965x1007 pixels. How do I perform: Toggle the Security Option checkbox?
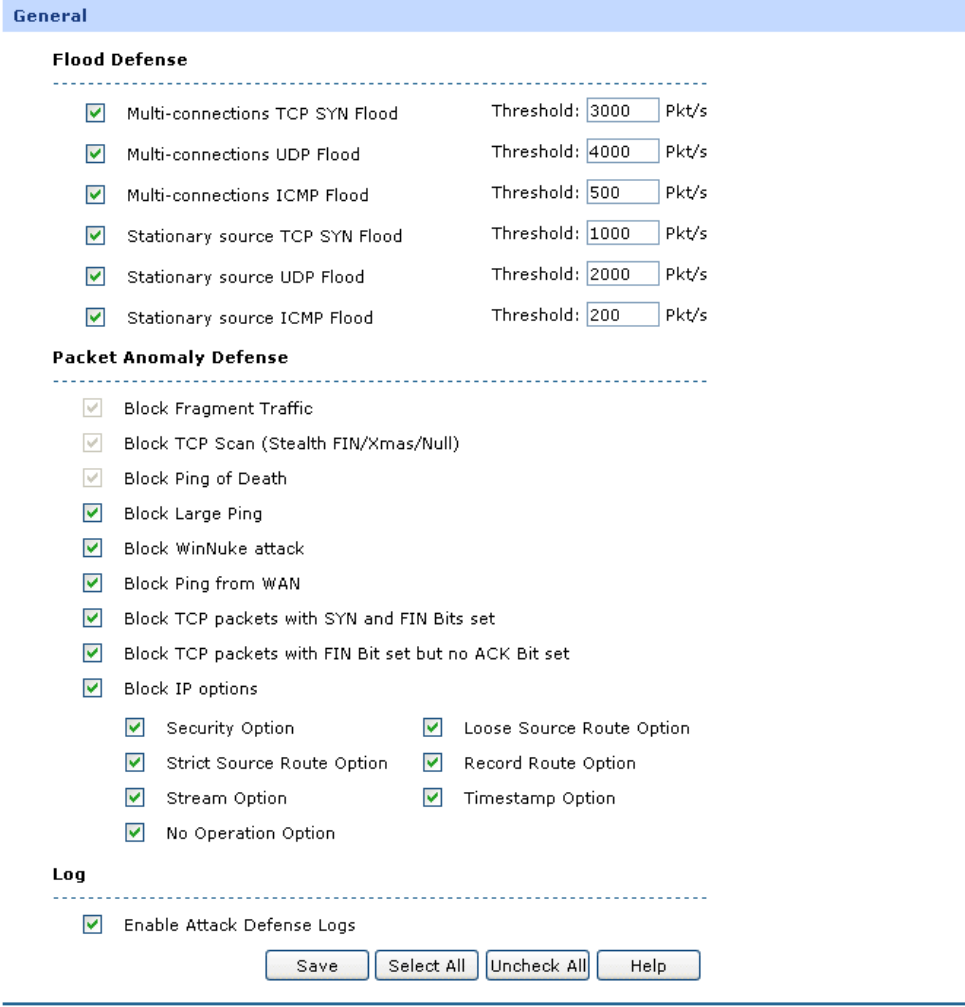pyautogui.click(x=135, y=728)
